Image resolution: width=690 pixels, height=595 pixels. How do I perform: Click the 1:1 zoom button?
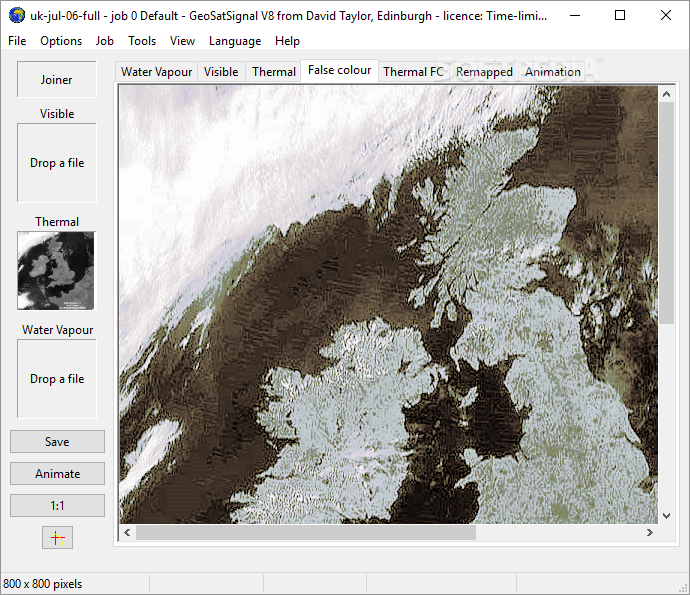(57, 506)
